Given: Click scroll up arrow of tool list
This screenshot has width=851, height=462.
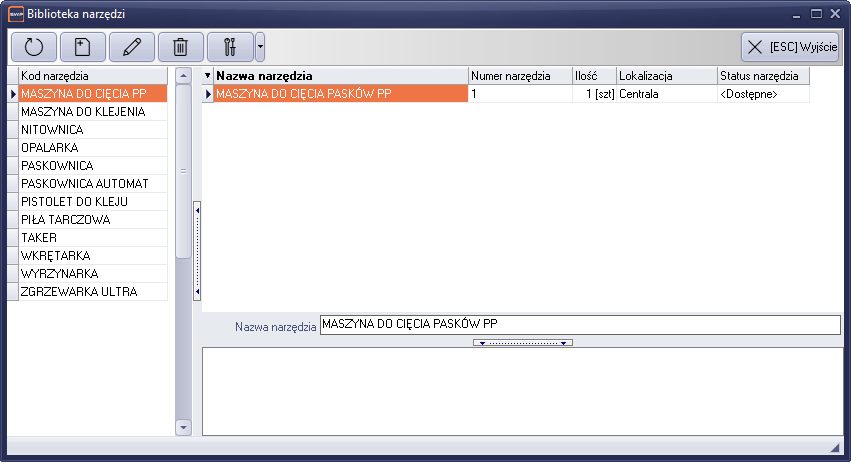Looking at the screenshot, I should coord(183,76).
